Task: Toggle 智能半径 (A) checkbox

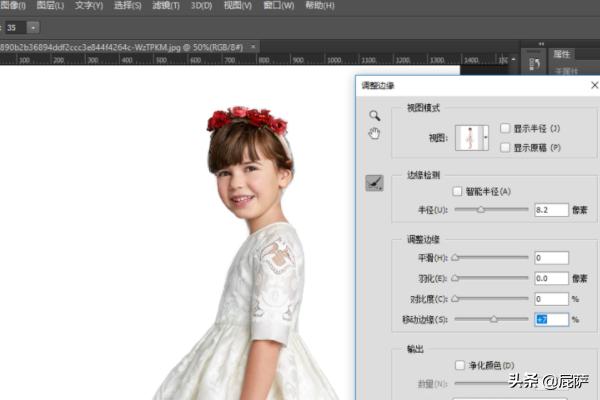Action: coord(457,191)
